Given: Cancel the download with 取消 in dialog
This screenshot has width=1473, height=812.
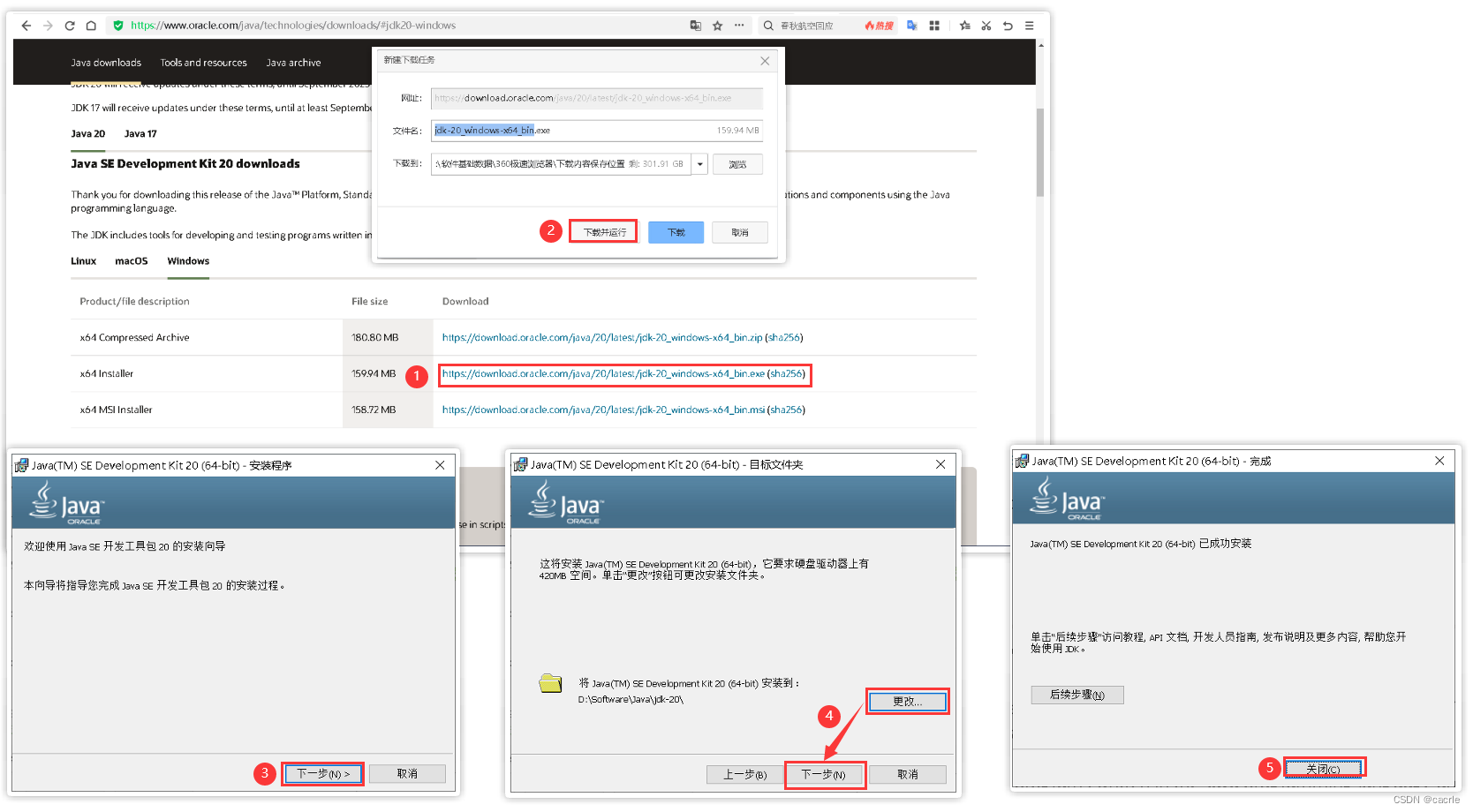Looking at the screenshot, I should 740,232.
